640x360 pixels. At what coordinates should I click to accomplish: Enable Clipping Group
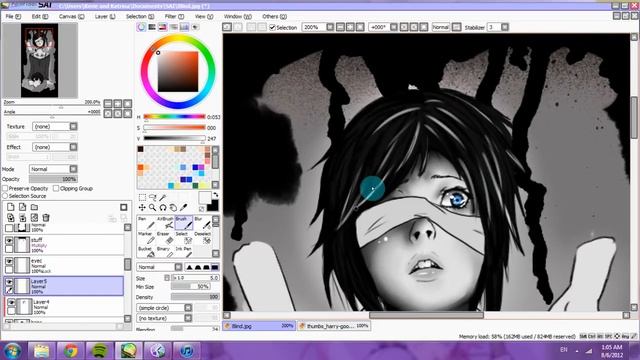(56, 188)
